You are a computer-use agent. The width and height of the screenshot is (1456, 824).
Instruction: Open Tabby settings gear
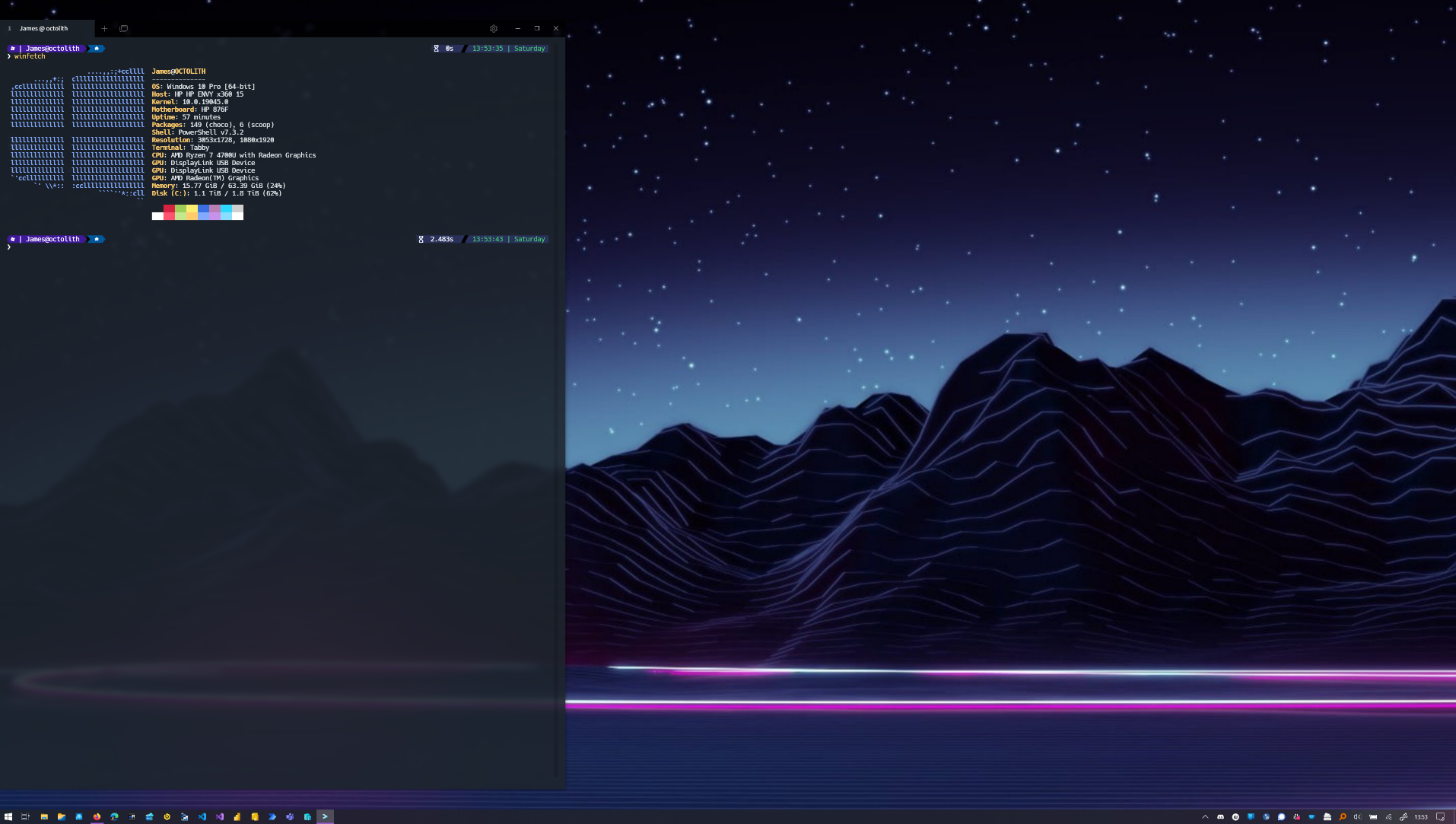click(494, 28)
